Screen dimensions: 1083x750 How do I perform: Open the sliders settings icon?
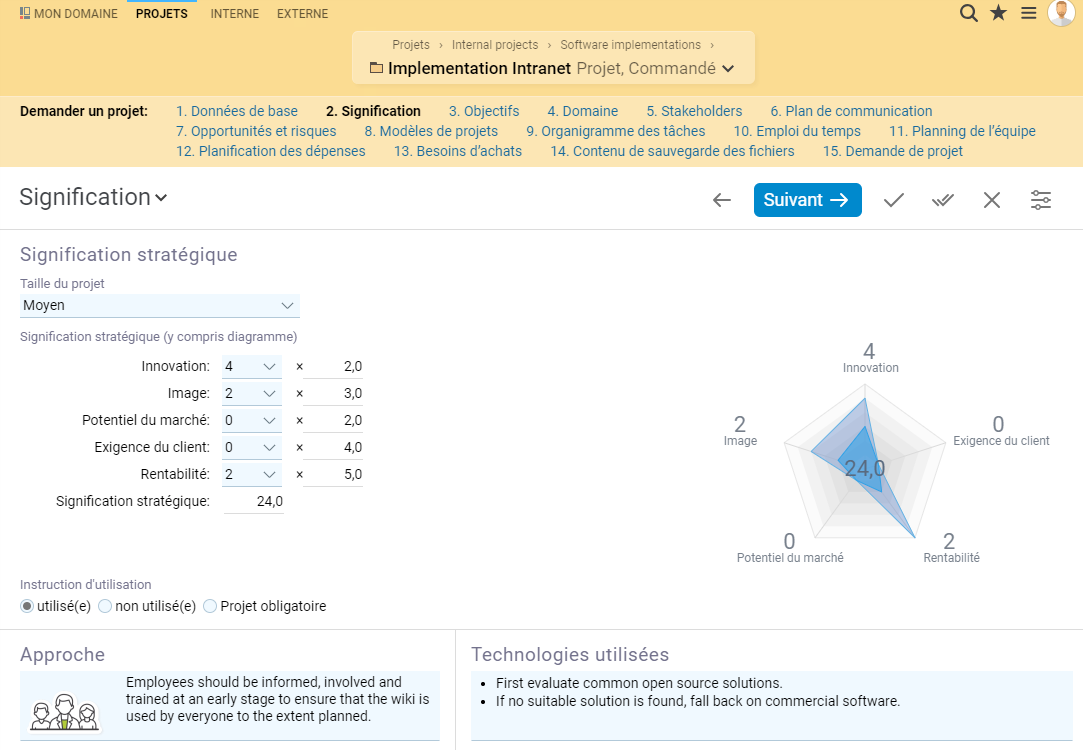pos(1041,200)
